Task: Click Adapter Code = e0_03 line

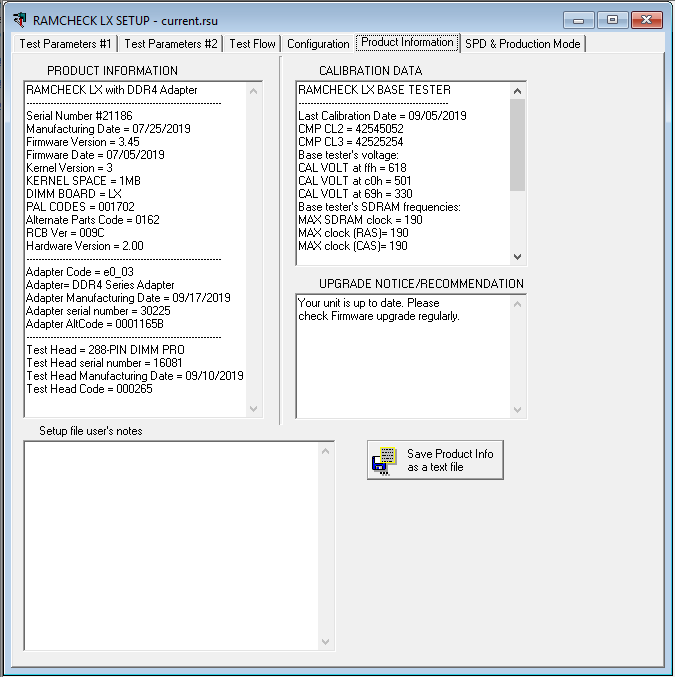Action: tap(79, 272)
